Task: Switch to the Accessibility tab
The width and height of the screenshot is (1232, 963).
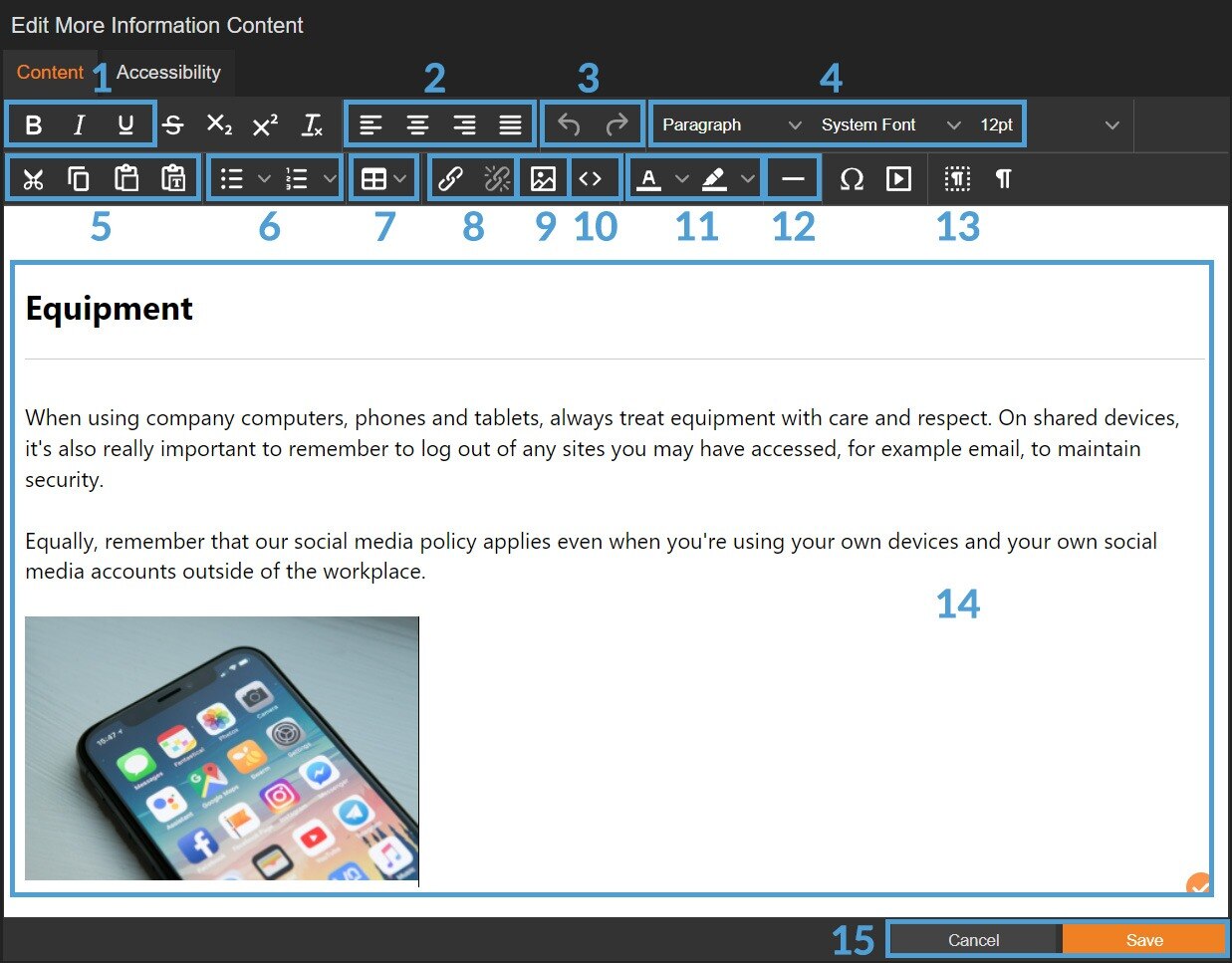Action: (x=168, y=73)
